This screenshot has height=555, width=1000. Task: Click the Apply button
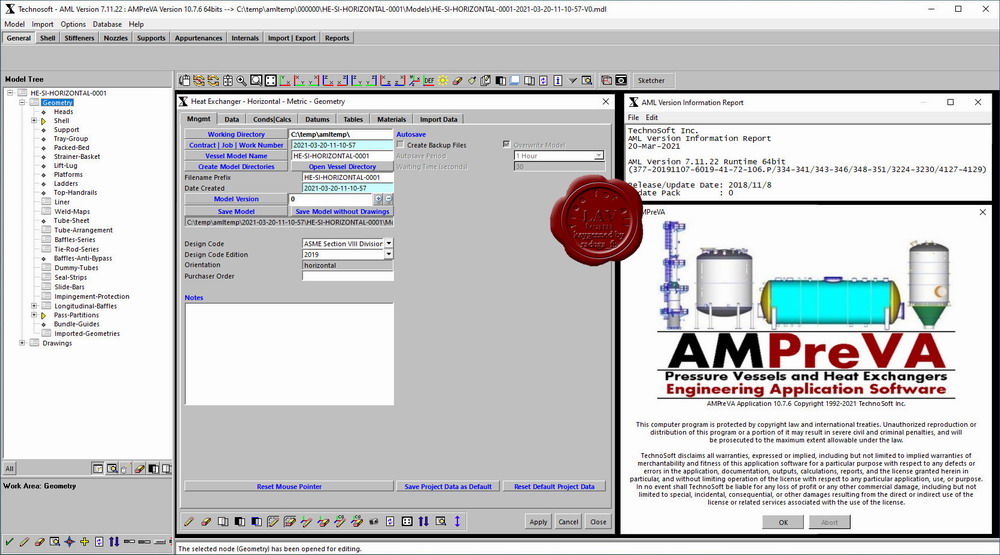coord(538,522)
